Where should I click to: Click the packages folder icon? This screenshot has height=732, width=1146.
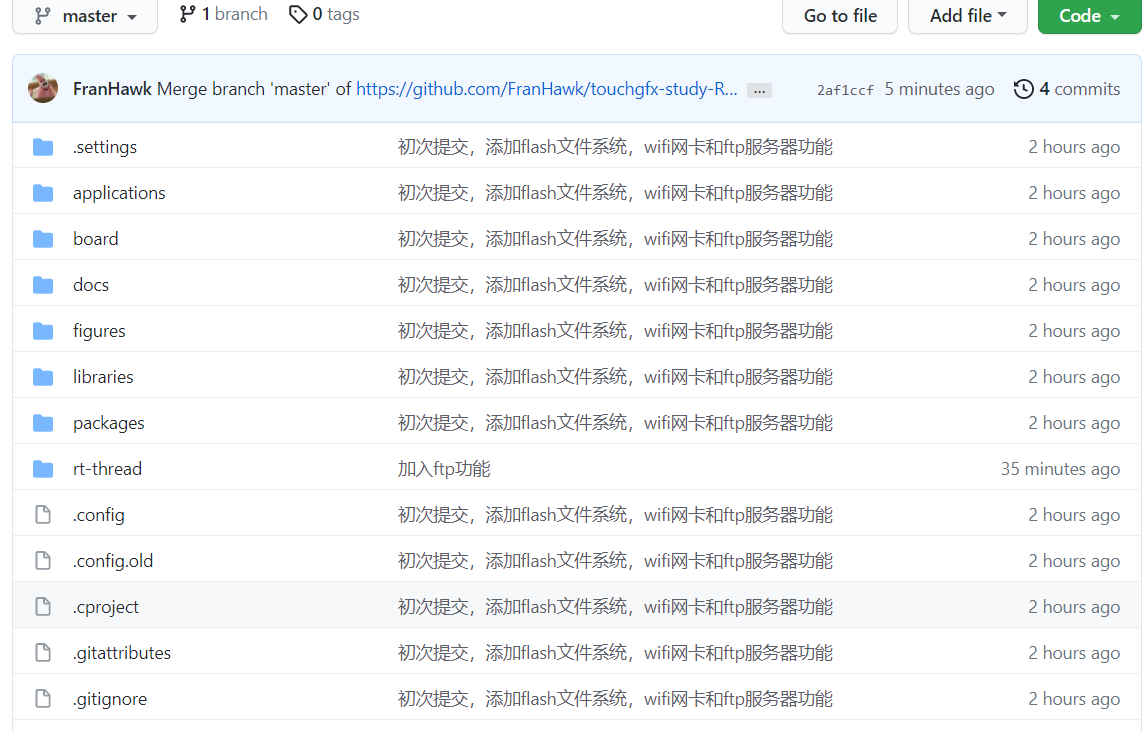43,424
